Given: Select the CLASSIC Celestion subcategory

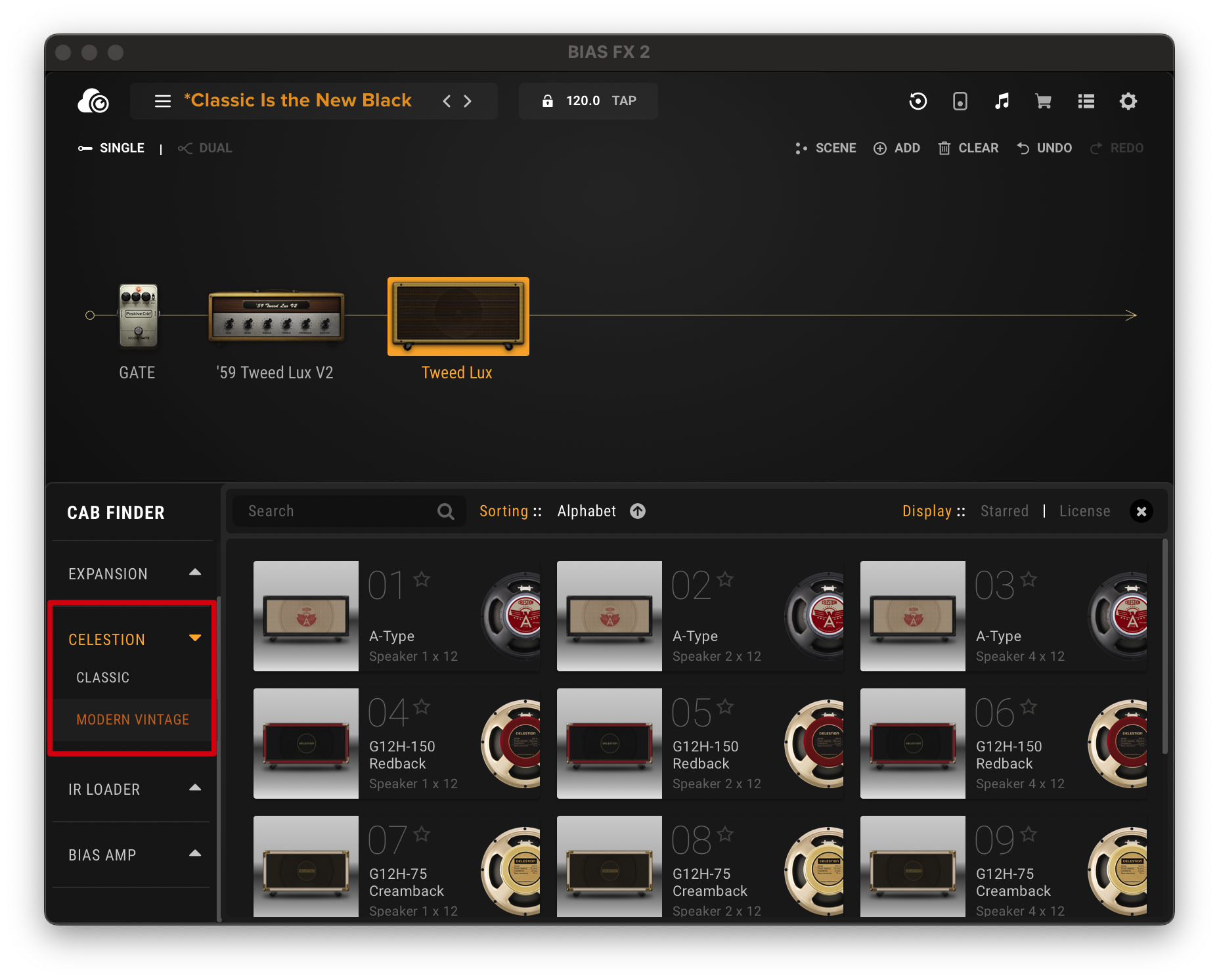Looking at the screenshot, I should tap(103, 677).
